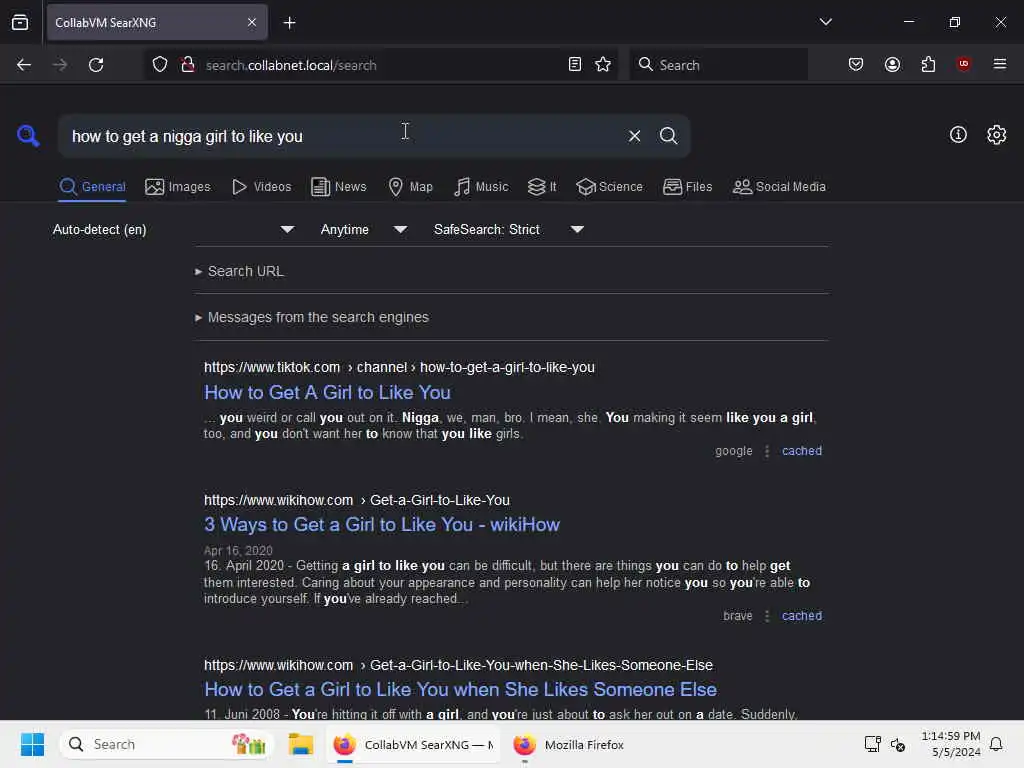Open the SafeSearch: Strict dropdown
Image resolution: width=1024 pixels, height=768 pixels.
point(508,229)
